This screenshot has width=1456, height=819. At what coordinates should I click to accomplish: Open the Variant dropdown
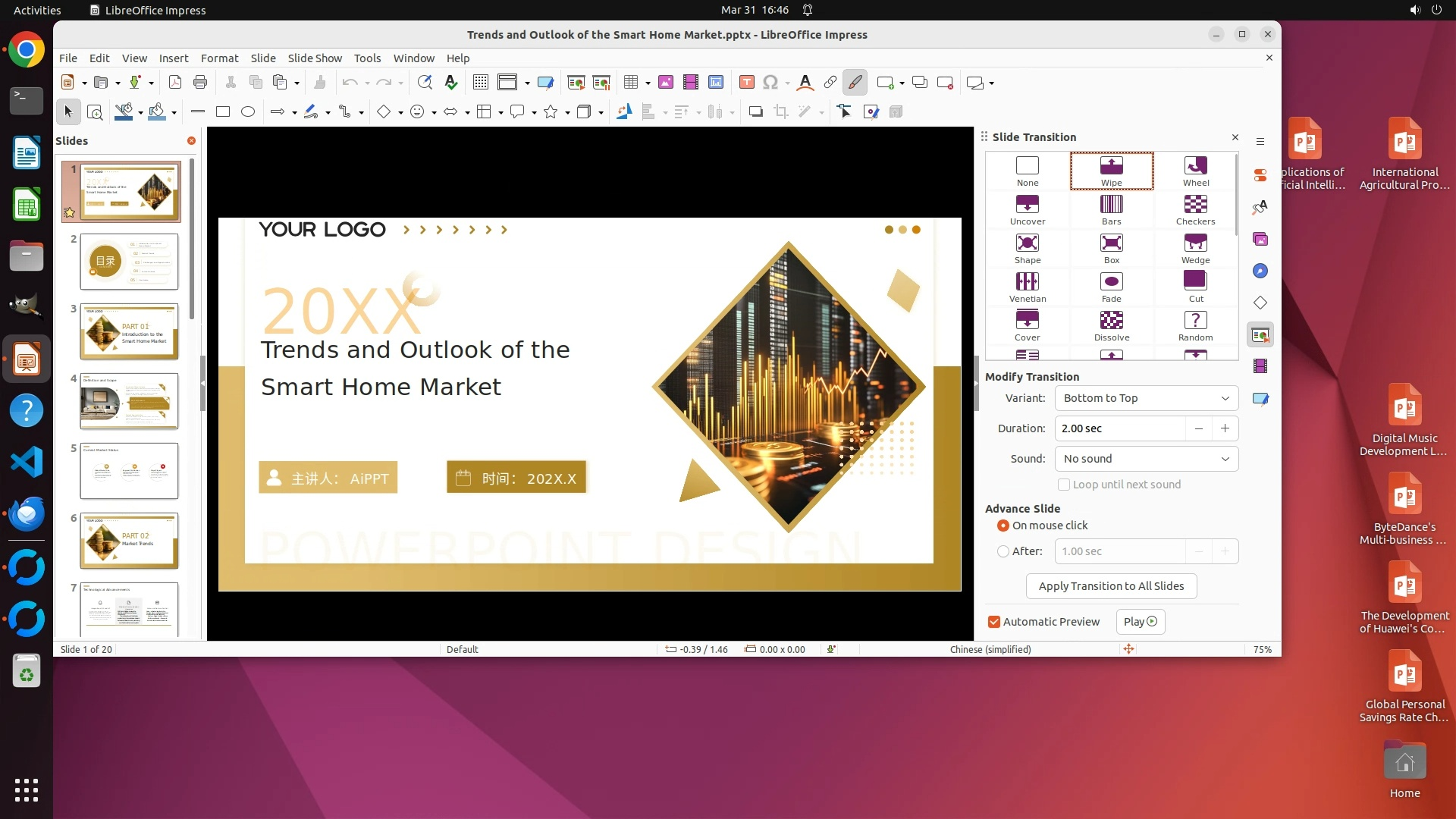click(x=1146, y=398)
